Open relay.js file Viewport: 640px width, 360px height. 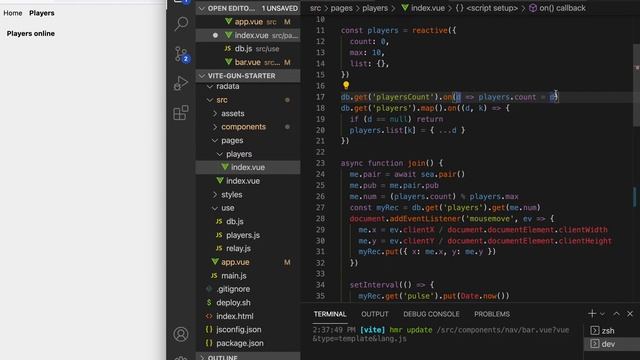(x=248, y=249)
